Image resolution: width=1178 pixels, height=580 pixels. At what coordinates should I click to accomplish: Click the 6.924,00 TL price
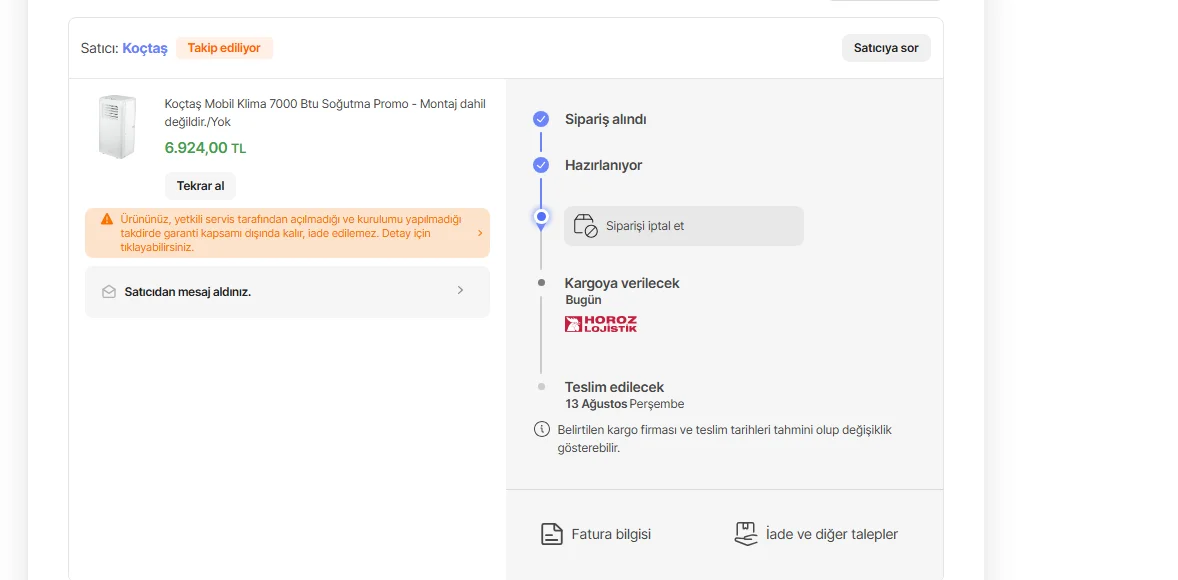[x=205, y=148]
